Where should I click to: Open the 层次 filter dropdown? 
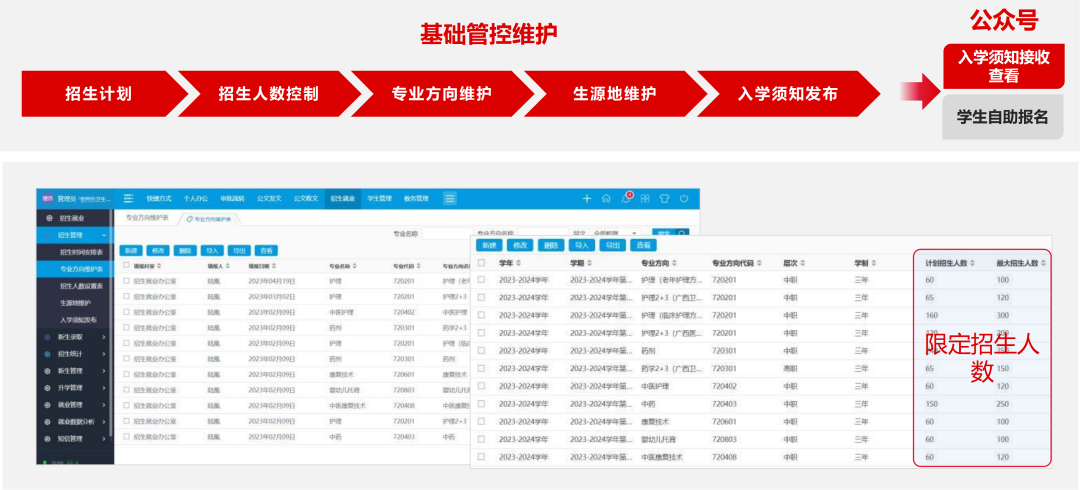[x=615, y=234]
